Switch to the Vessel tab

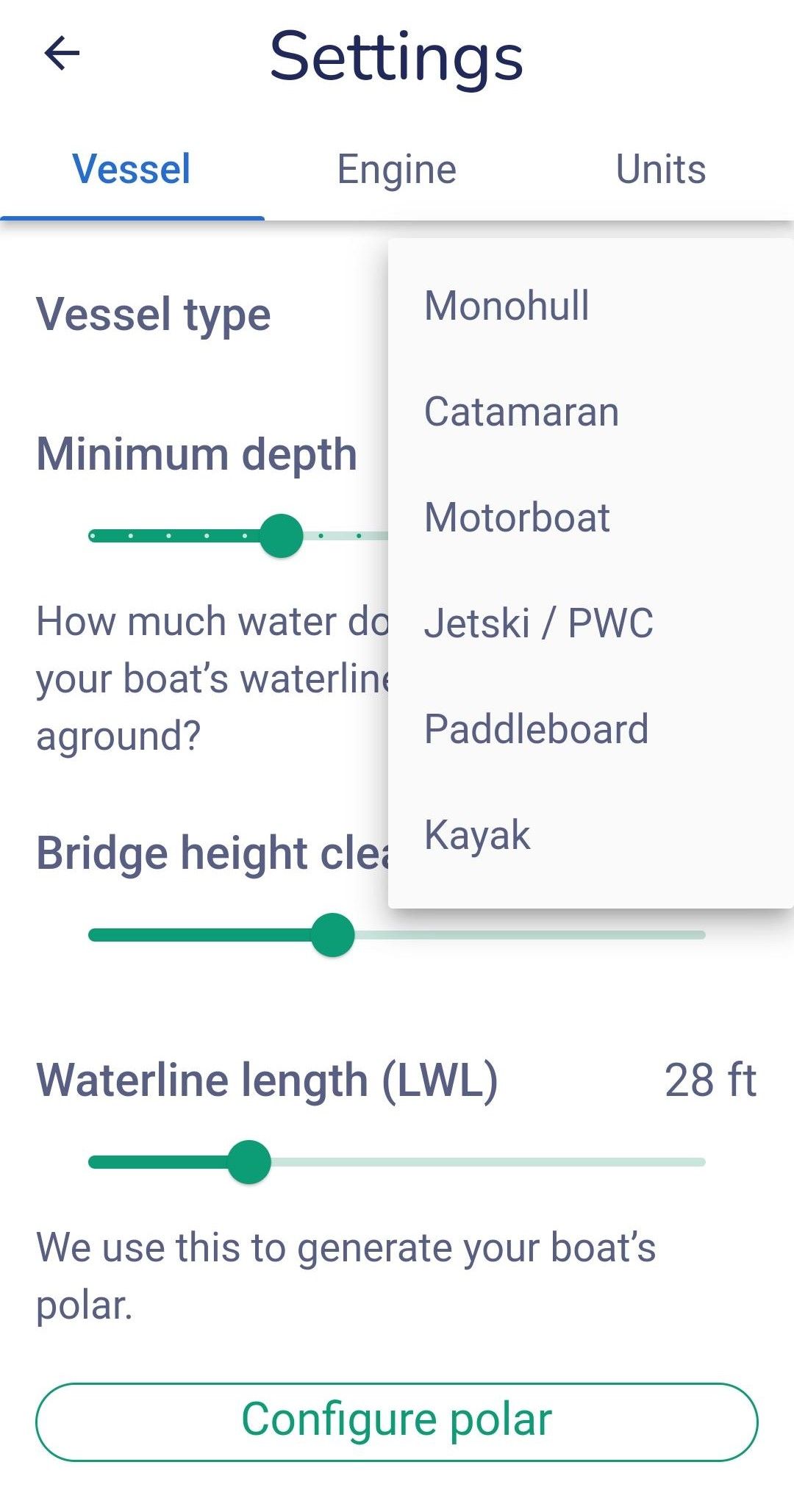click(132, 170)
